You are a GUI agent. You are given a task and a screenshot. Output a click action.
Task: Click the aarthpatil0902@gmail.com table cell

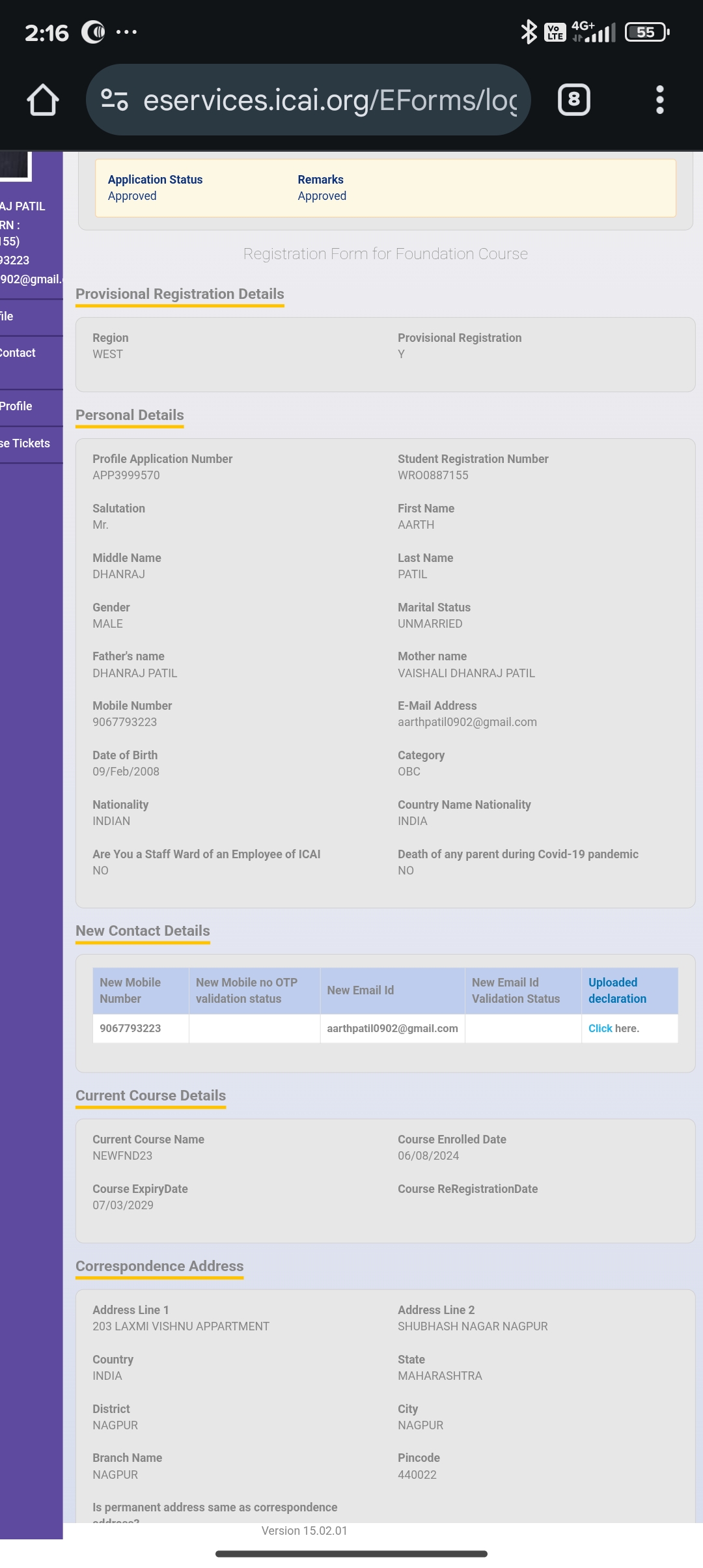click(x=392, y=1028)
